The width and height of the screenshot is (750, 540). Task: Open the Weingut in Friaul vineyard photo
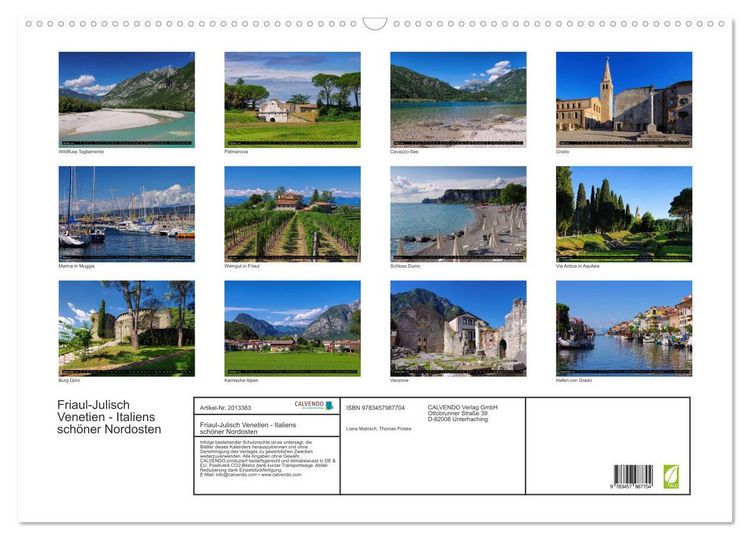292,214
